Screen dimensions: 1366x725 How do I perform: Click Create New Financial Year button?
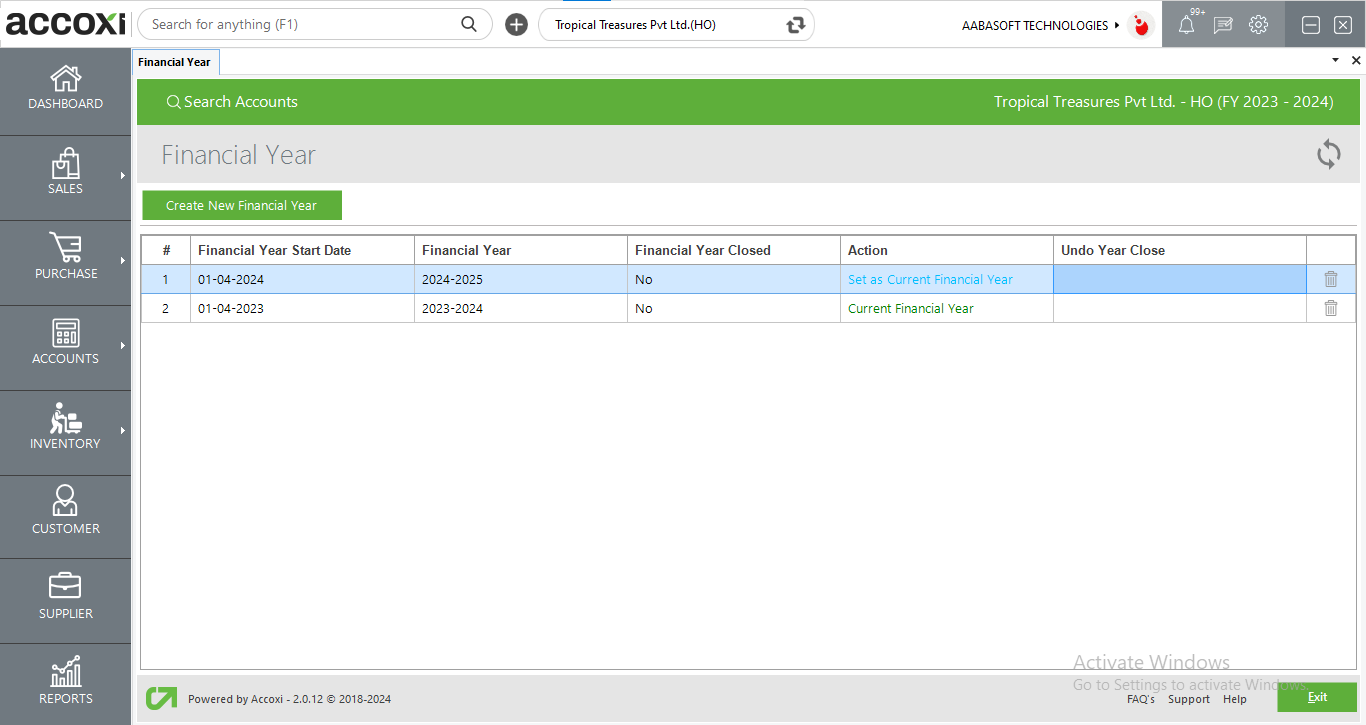click(241, 206)
